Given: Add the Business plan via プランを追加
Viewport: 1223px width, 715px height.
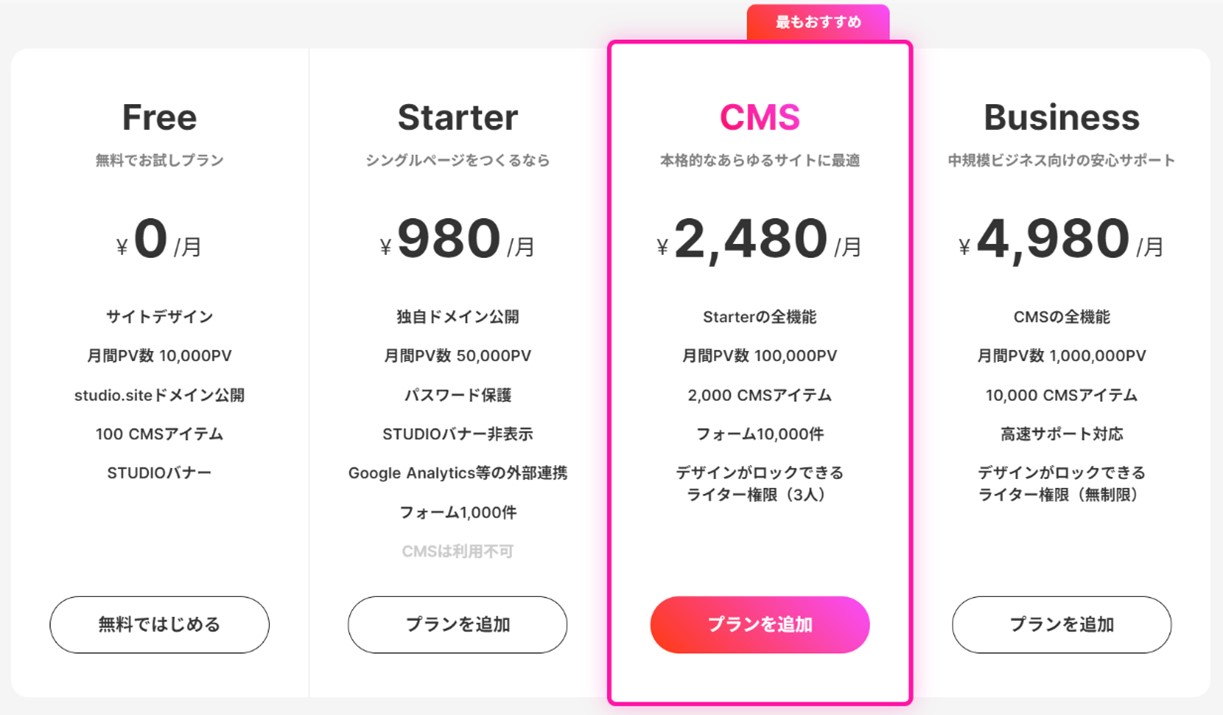Looking at the screenshot, I should pyautogui.click(x=1061, y=625).
